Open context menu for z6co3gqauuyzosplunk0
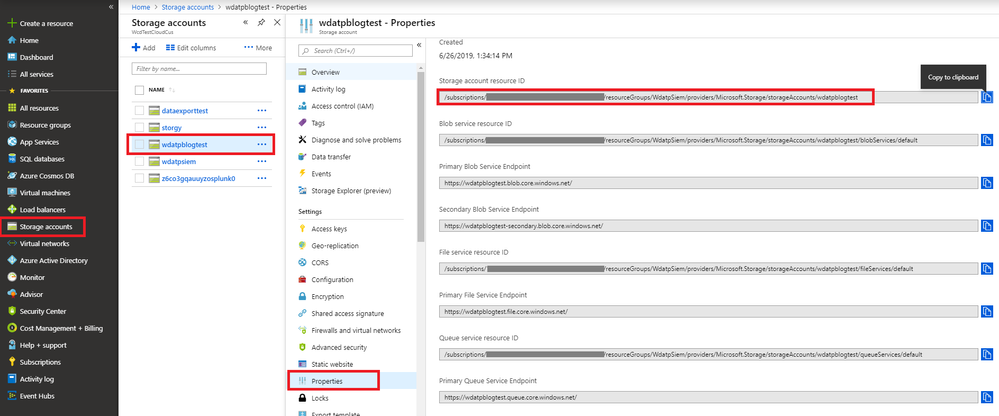The width and height of the screenshot is (999, 416). point(261,178)
